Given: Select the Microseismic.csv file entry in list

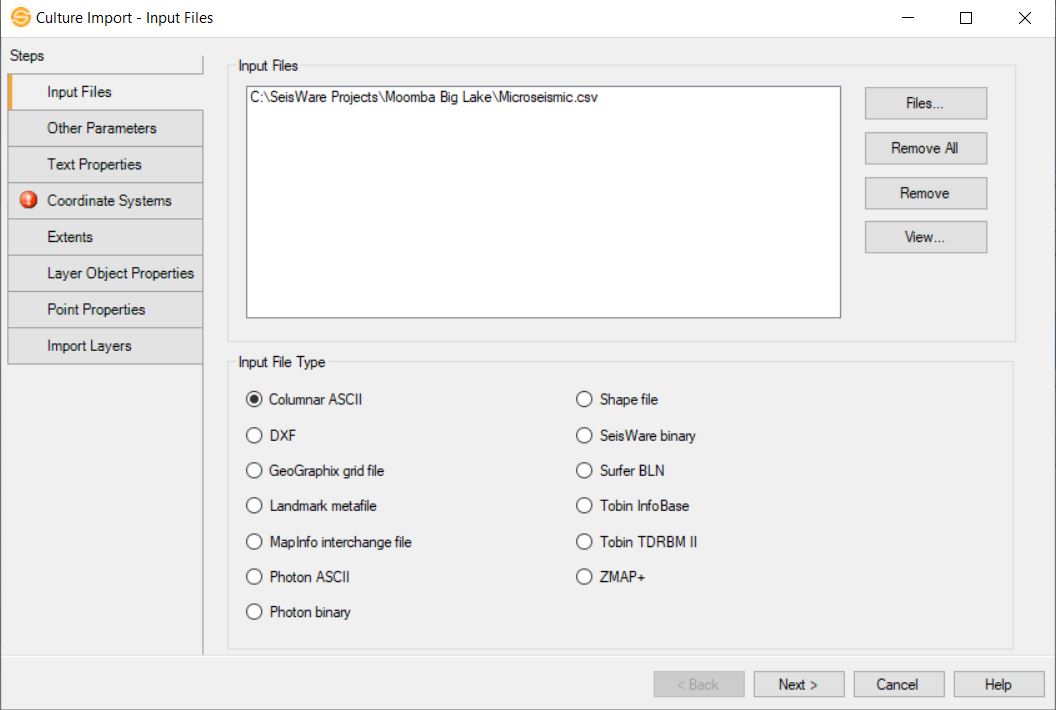Looking at the screenshot, I should click(x=424, y=98).
